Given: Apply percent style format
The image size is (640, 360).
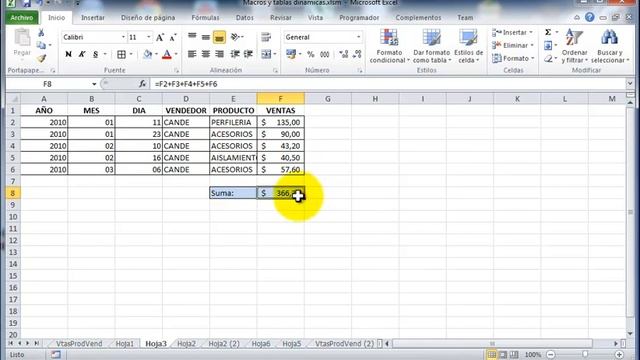Looking at the screenshot, I should tap(311, 54).
